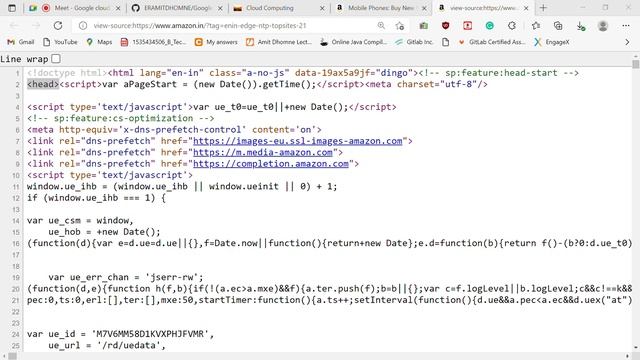The height and width of the screenshot is (360, 640).
Task: Open the Maps bookmark
Action: 99,42
